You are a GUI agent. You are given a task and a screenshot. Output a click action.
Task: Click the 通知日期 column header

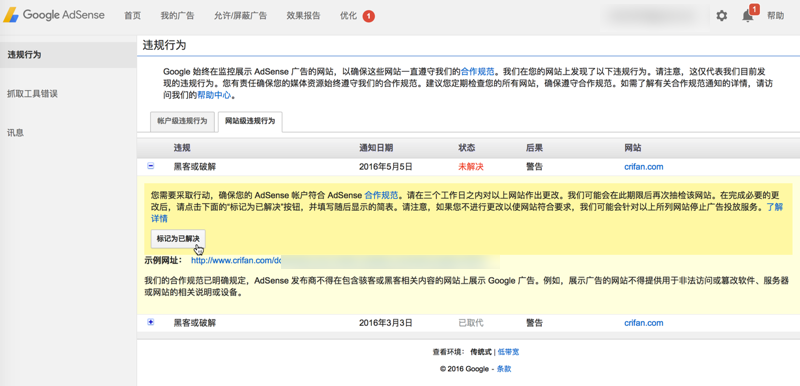(x=376, y=148)
